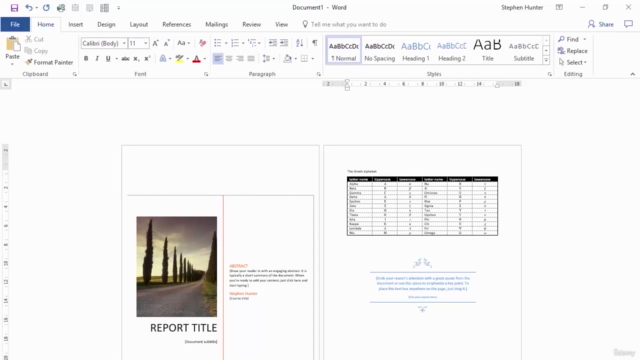The image size is (640, 360).
Task: Click the Borders icon
Action: (x=304, y=59)
